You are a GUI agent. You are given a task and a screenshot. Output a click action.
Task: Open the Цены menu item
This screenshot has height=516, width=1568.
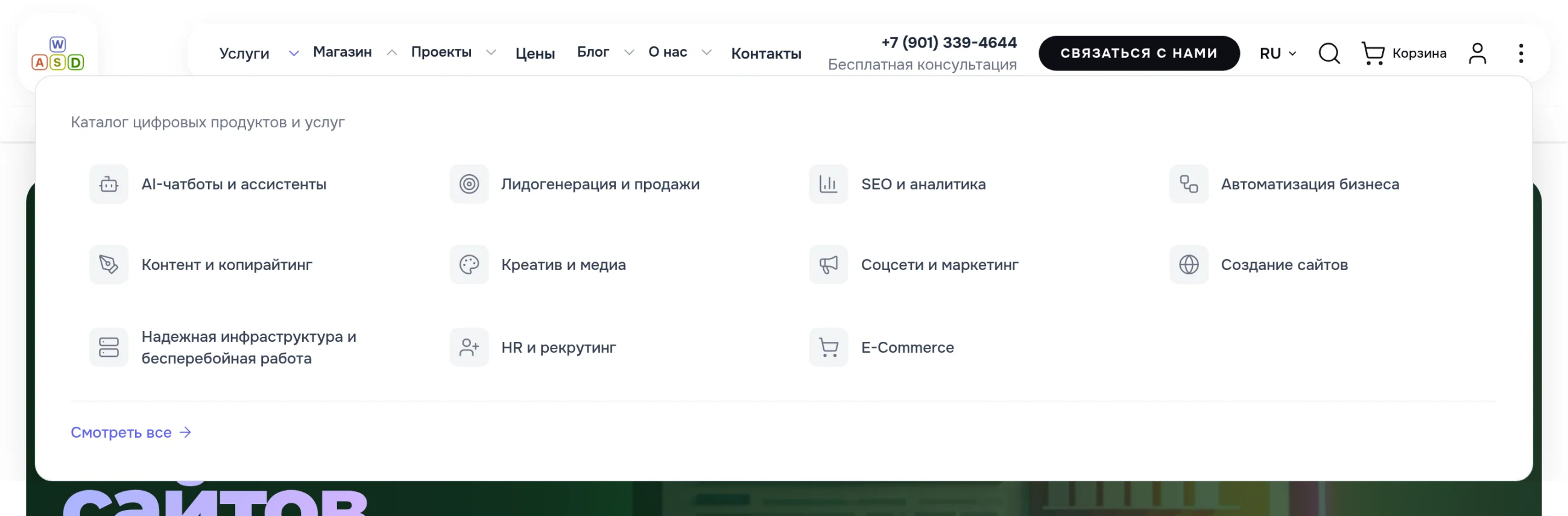coord(535,54)
